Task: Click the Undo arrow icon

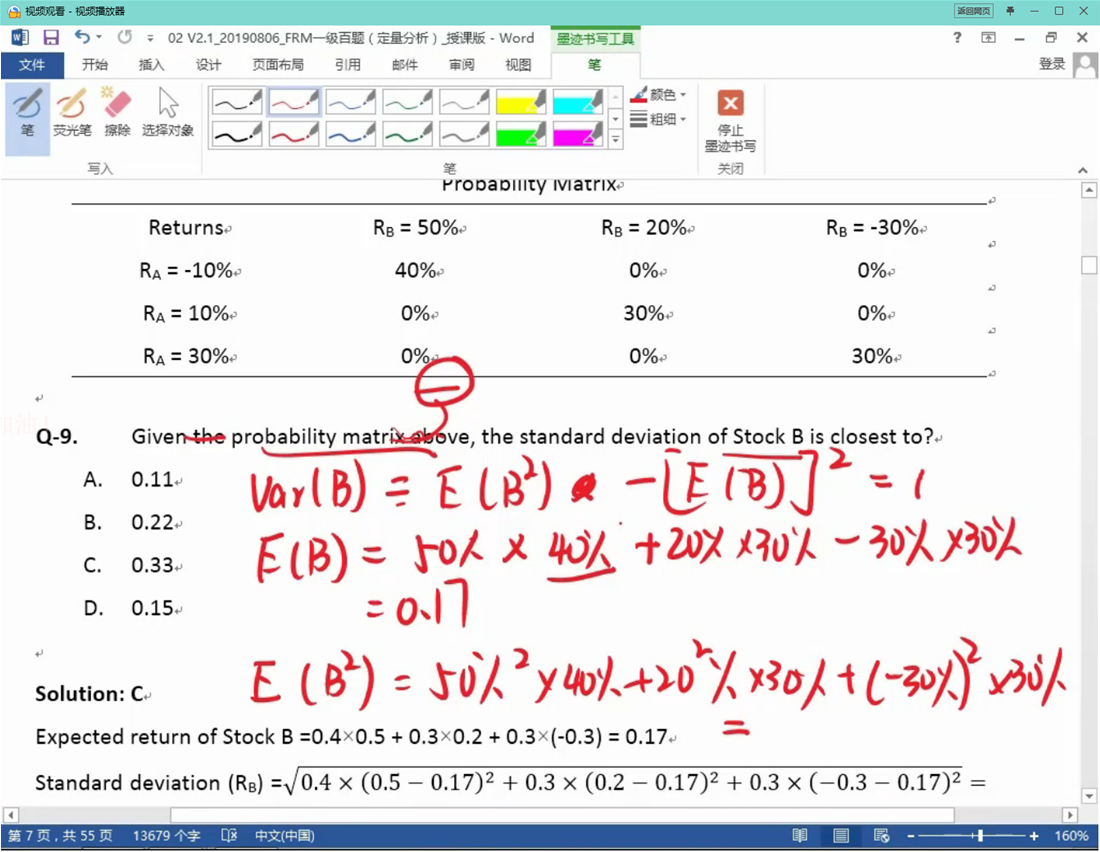Action: (82, 38)
